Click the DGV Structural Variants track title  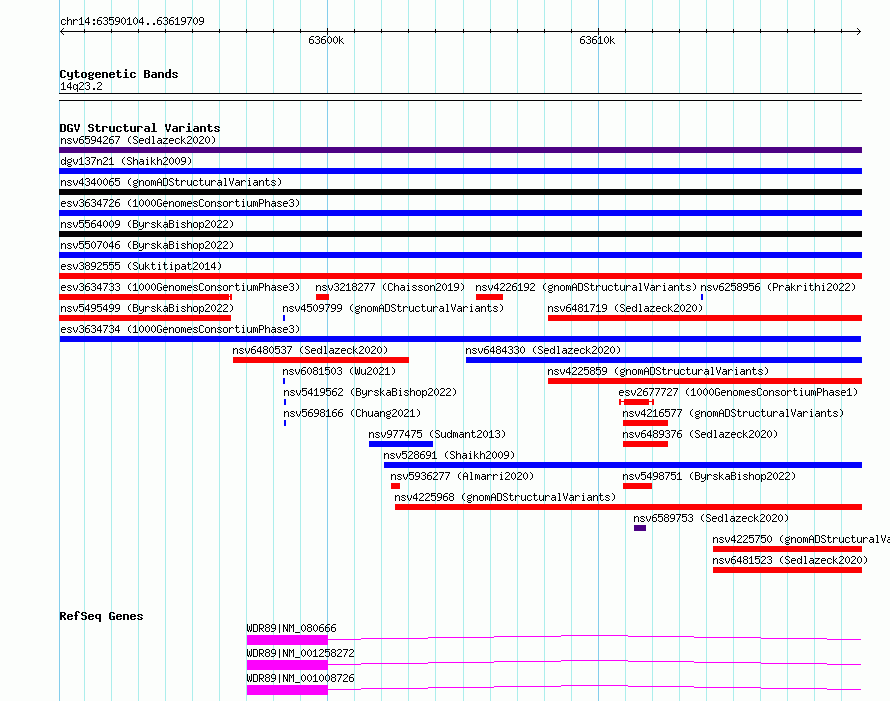point(140,128)
